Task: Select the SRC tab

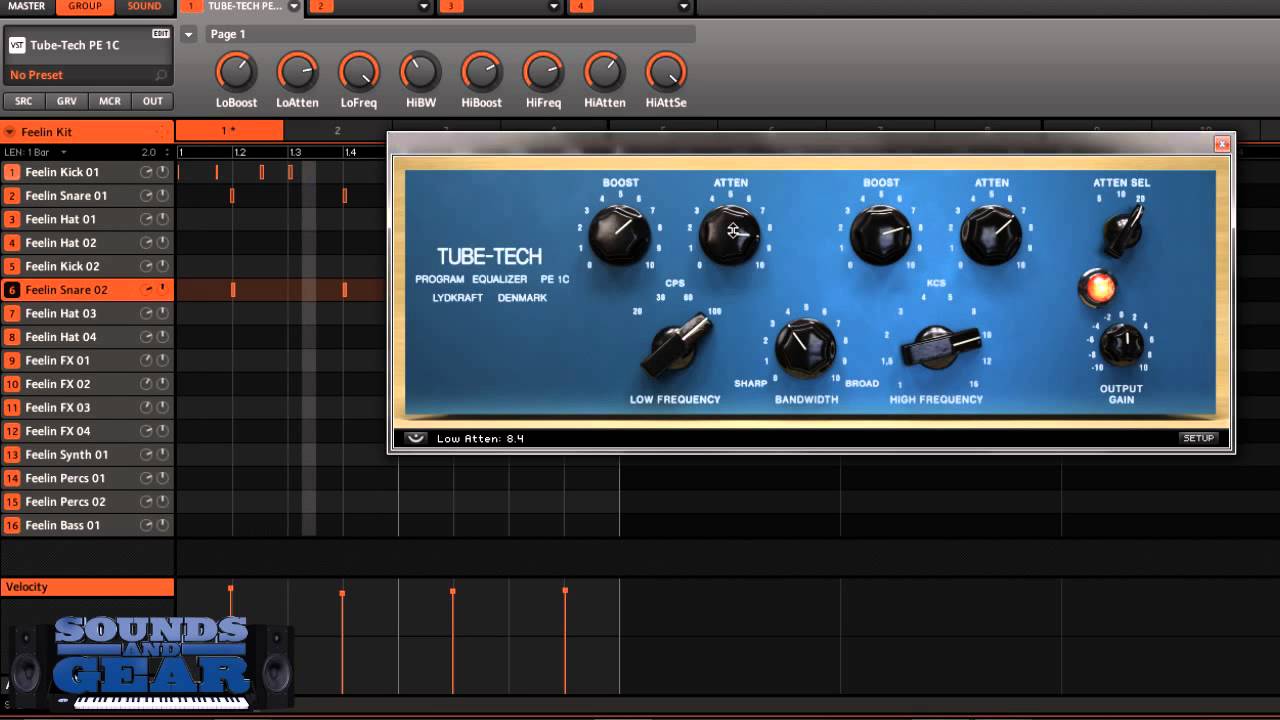Action: coord(24,101)
